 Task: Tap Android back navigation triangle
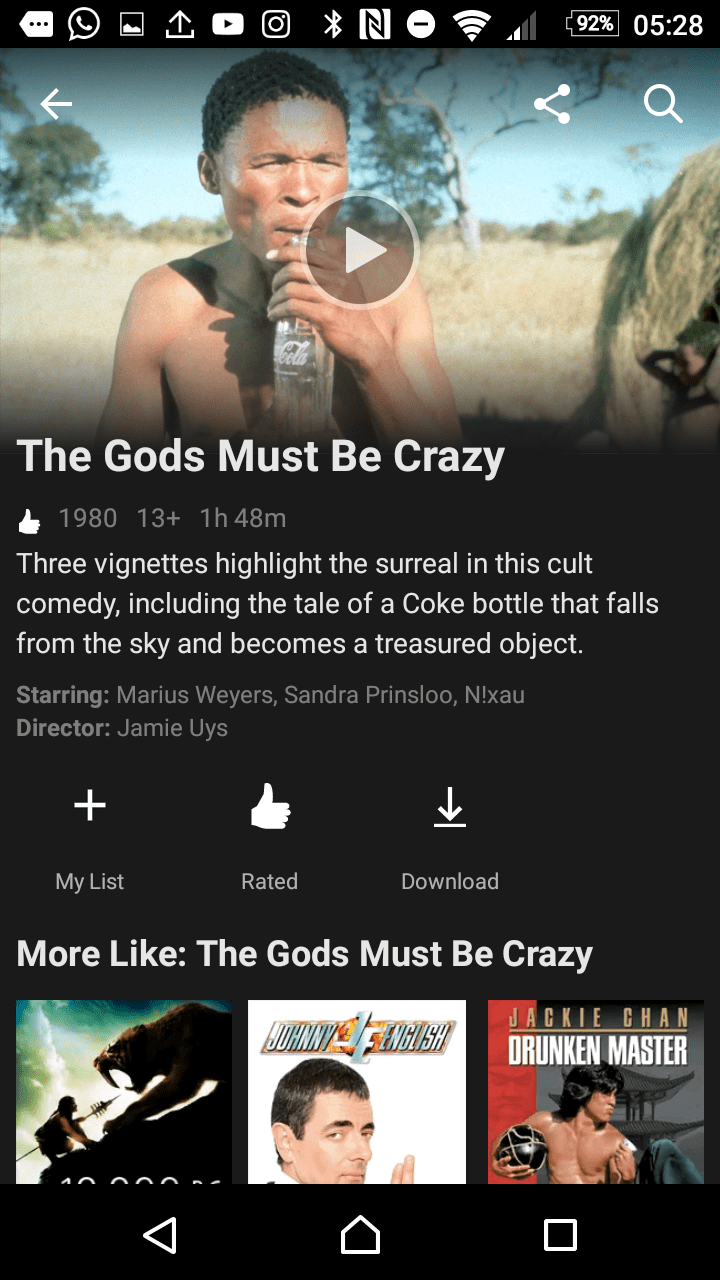[160, 1235]
